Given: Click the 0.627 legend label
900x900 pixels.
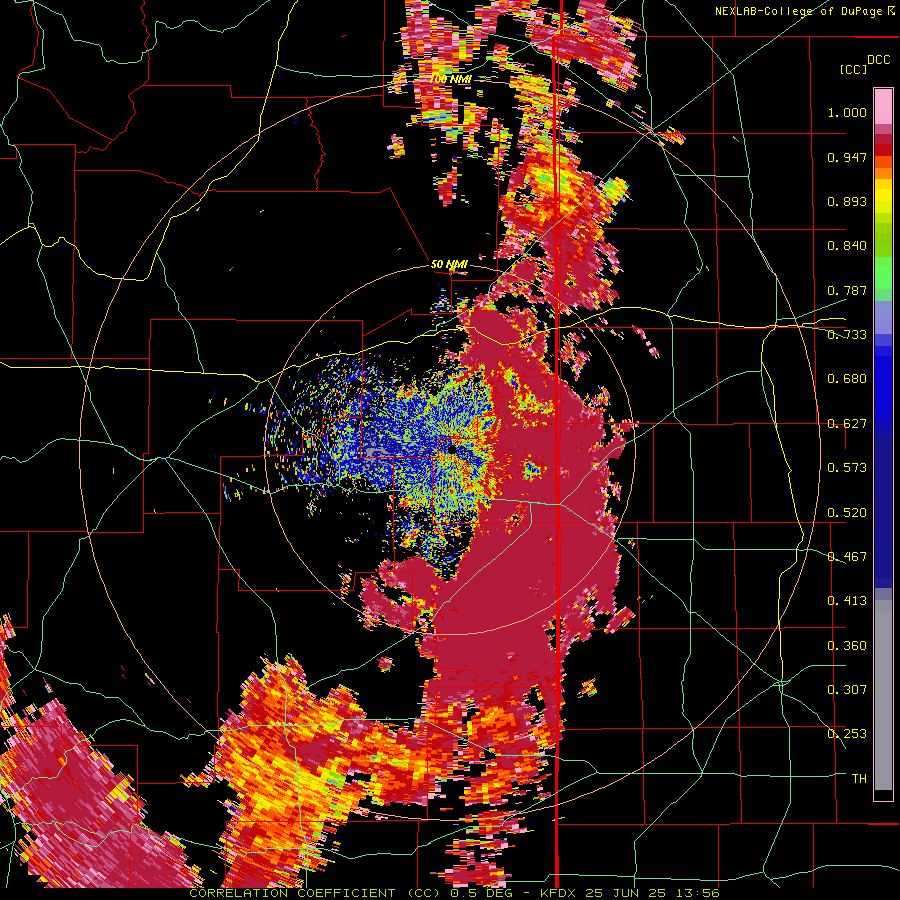Looking at the screenshot, I should click(x=847, y=424).
